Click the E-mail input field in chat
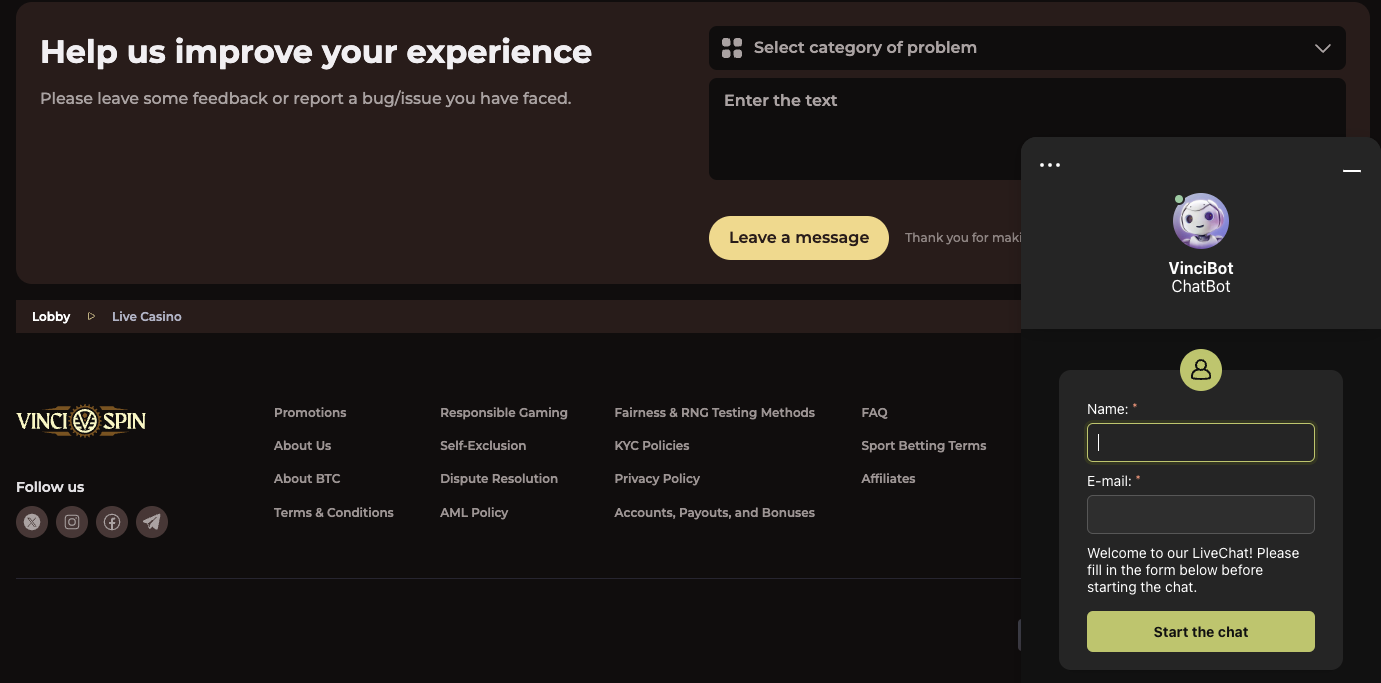 click(1200, 515)
